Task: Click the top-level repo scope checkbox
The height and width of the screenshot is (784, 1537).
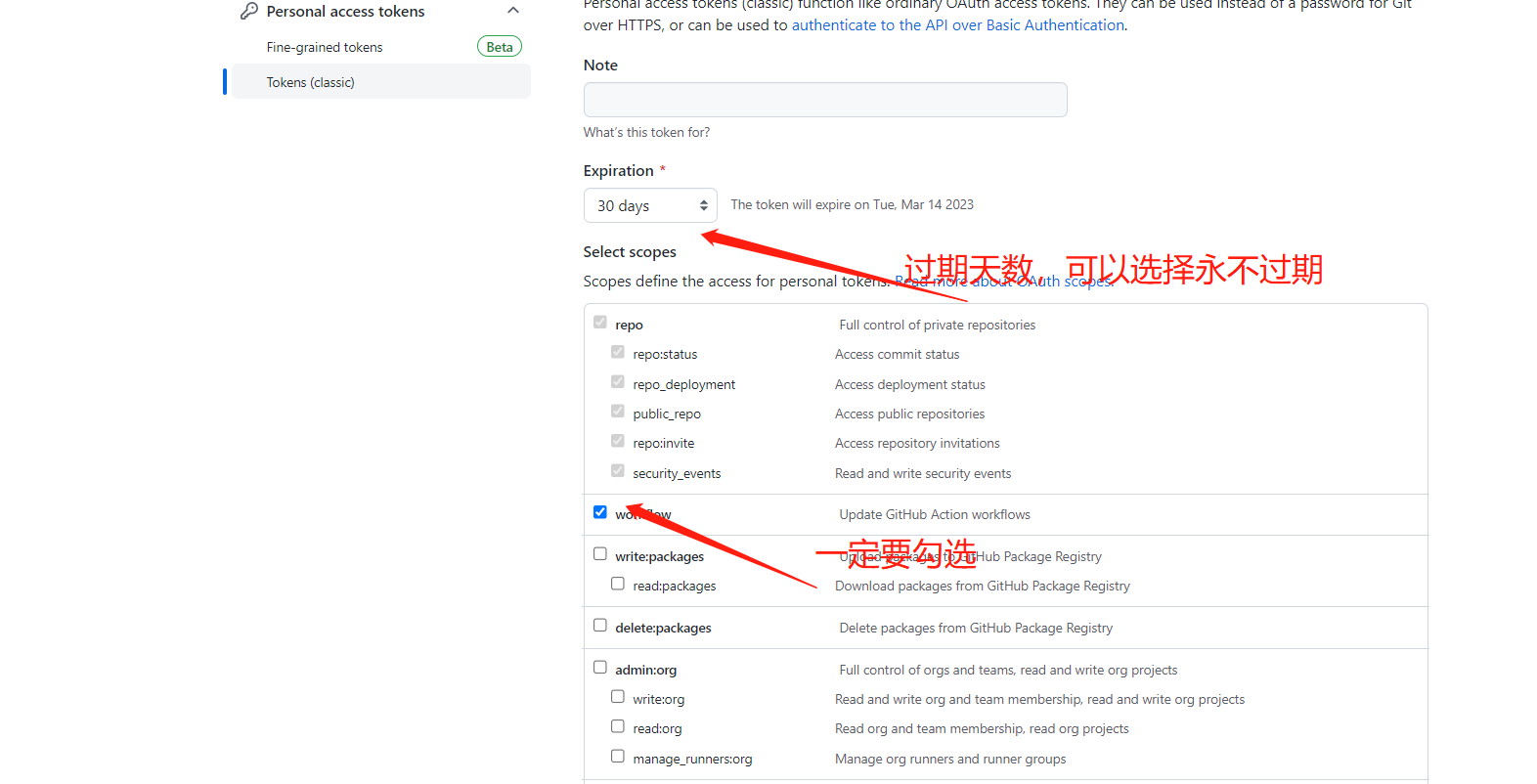Action: (600, 323)
